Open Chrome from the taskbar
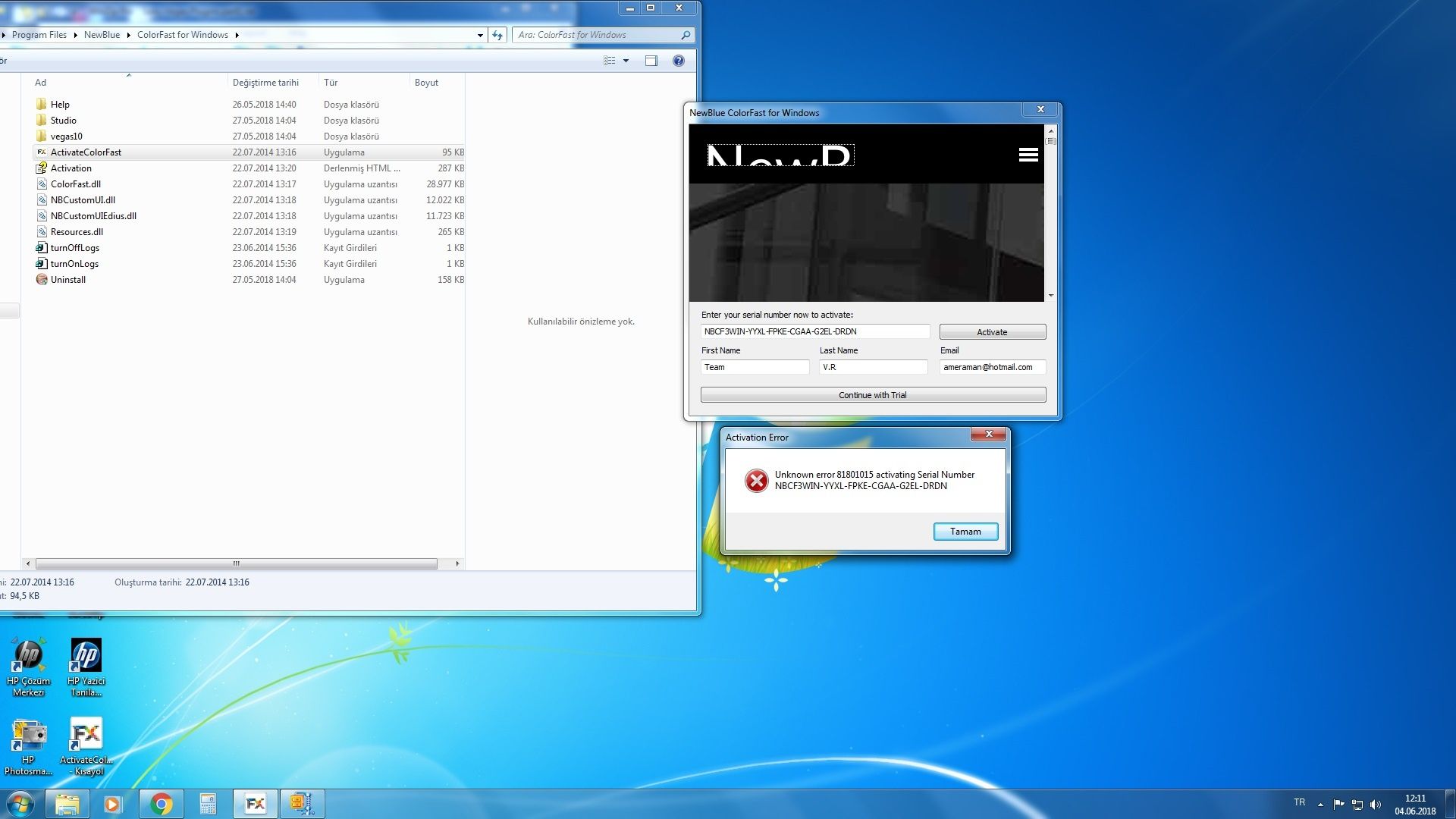 click(x=161, y=804)
